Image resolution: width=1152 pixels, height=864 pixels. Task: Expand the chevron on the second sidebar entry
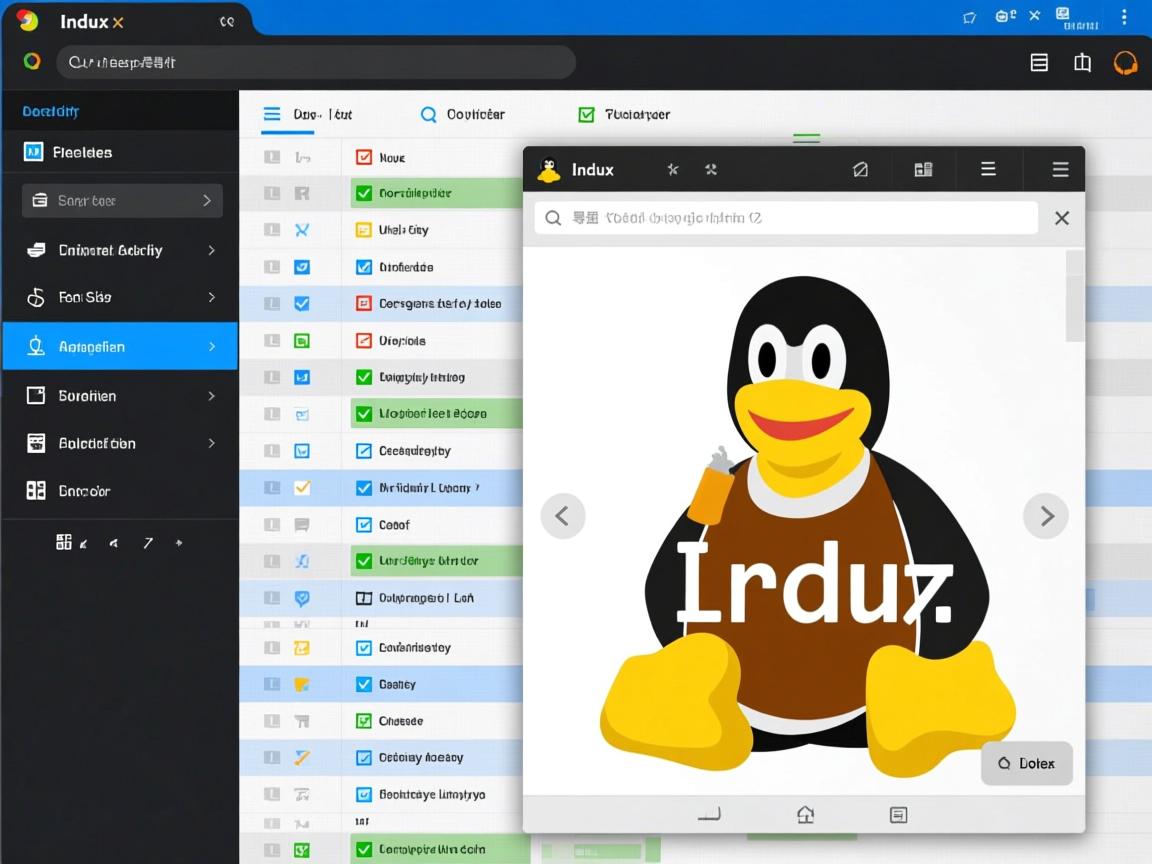tap(211, 250)
